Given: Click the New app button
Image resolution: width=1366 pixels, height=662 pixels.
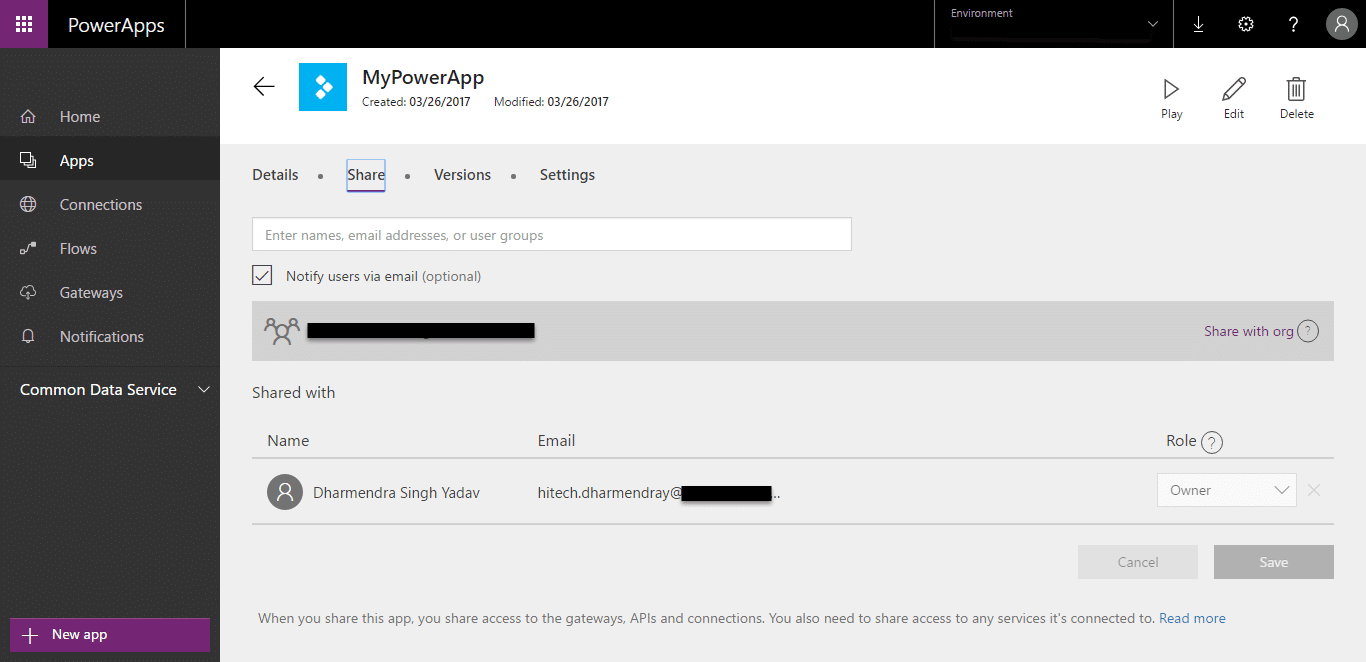Looking at the screenshot, I should pos(110,635).
